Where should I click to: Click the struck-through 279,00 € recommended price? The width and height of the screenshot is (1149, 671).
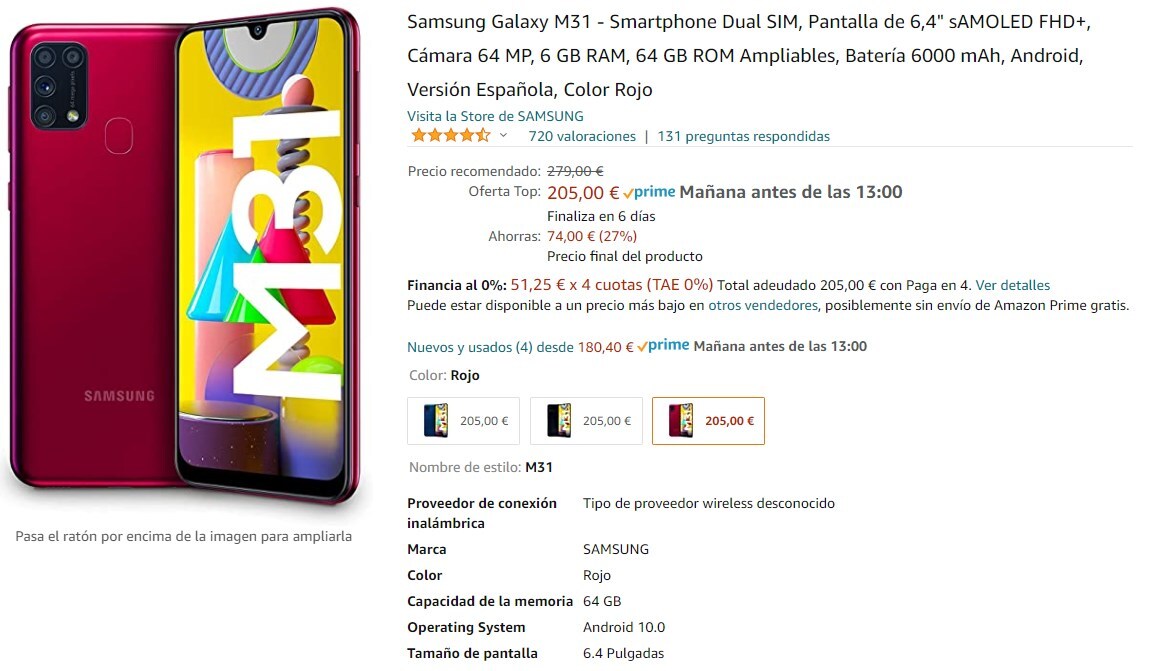pos(575,171)
